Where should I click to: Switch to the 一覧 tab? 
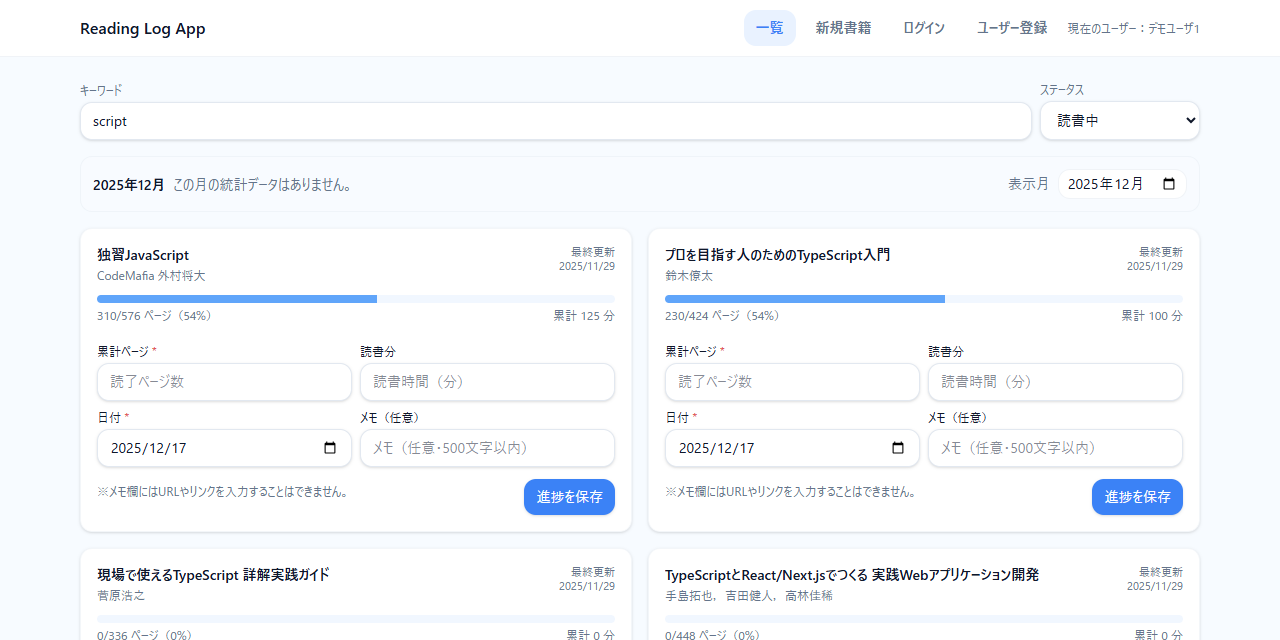(x=769, y=28)
